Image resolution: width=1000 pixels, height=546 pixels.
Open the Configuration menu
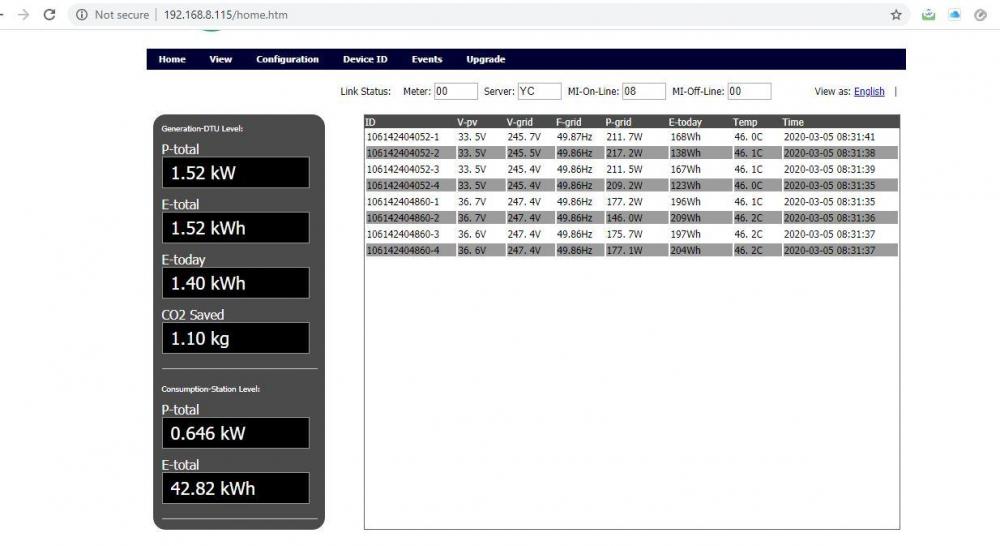[287, 59]
